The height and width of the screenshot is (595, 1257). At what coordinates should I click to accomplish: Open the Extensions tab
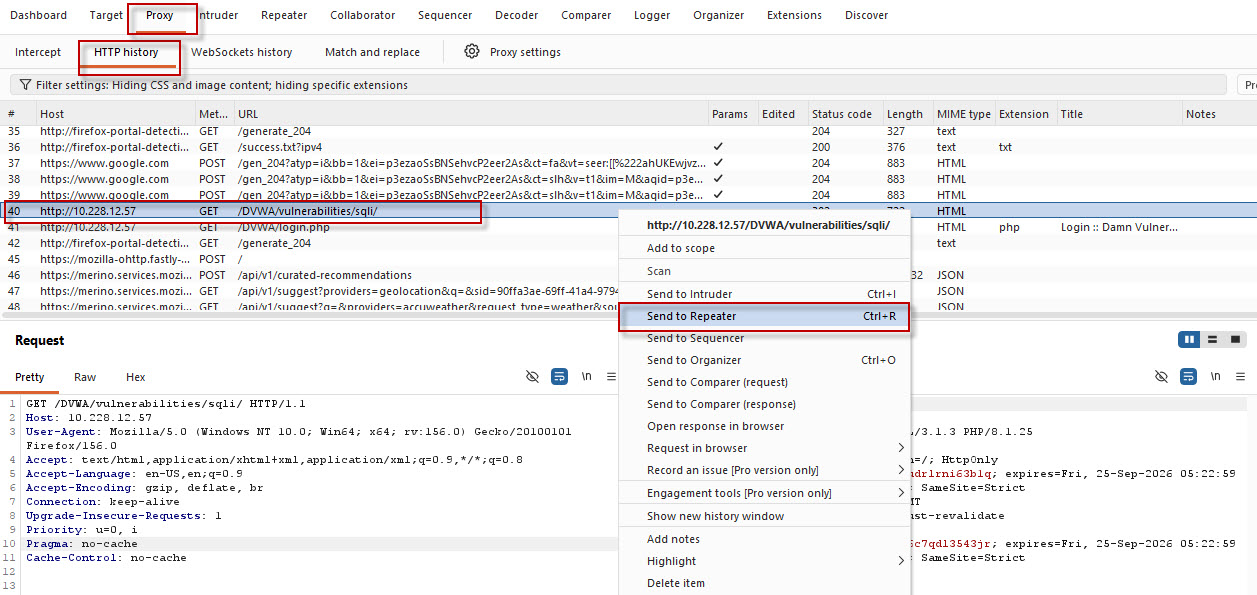pyautogui.click(x=794, y=15)
